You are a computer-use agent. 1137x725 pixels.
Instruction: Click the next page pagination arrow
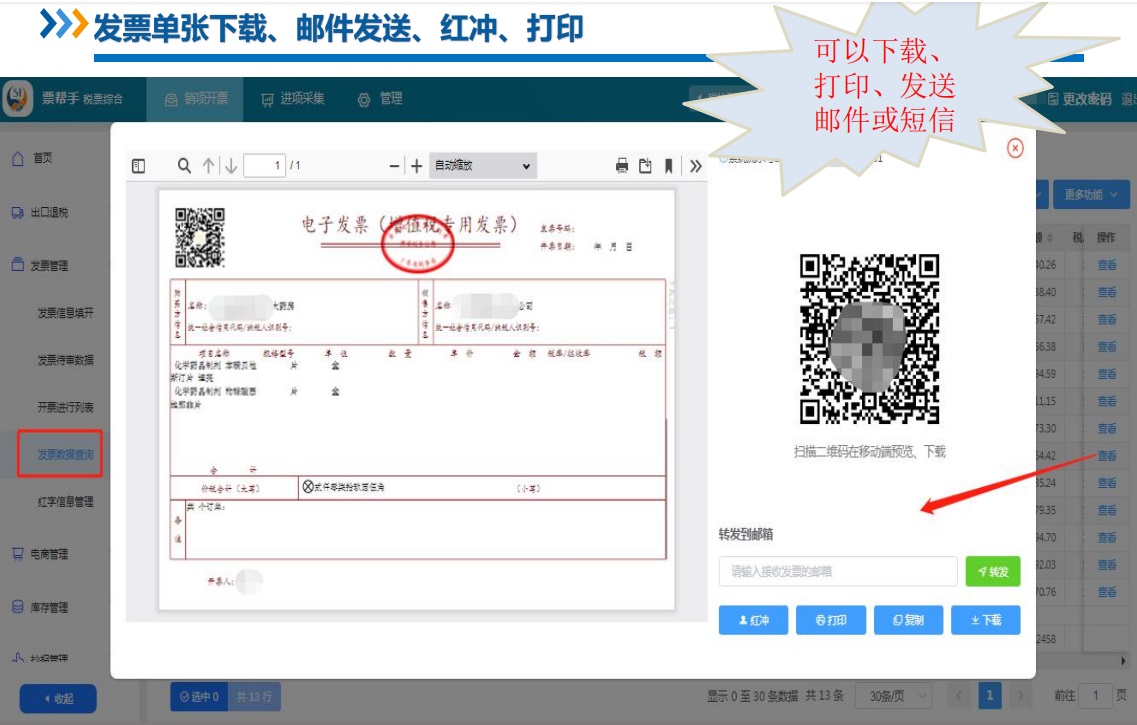[1020, 696]
